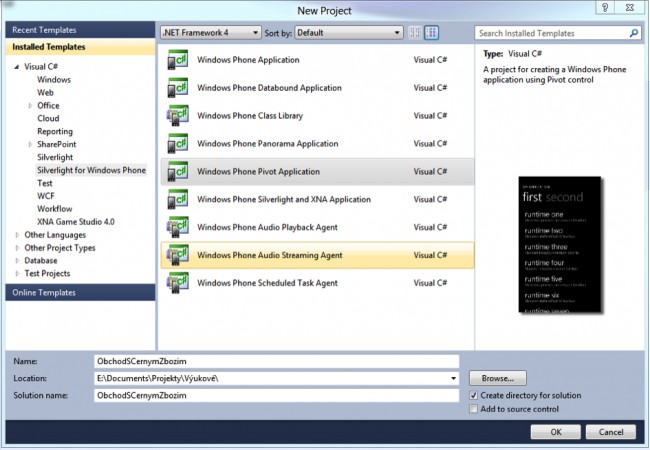Select XNA Game Studio 4.0 category

coord(75,222)
